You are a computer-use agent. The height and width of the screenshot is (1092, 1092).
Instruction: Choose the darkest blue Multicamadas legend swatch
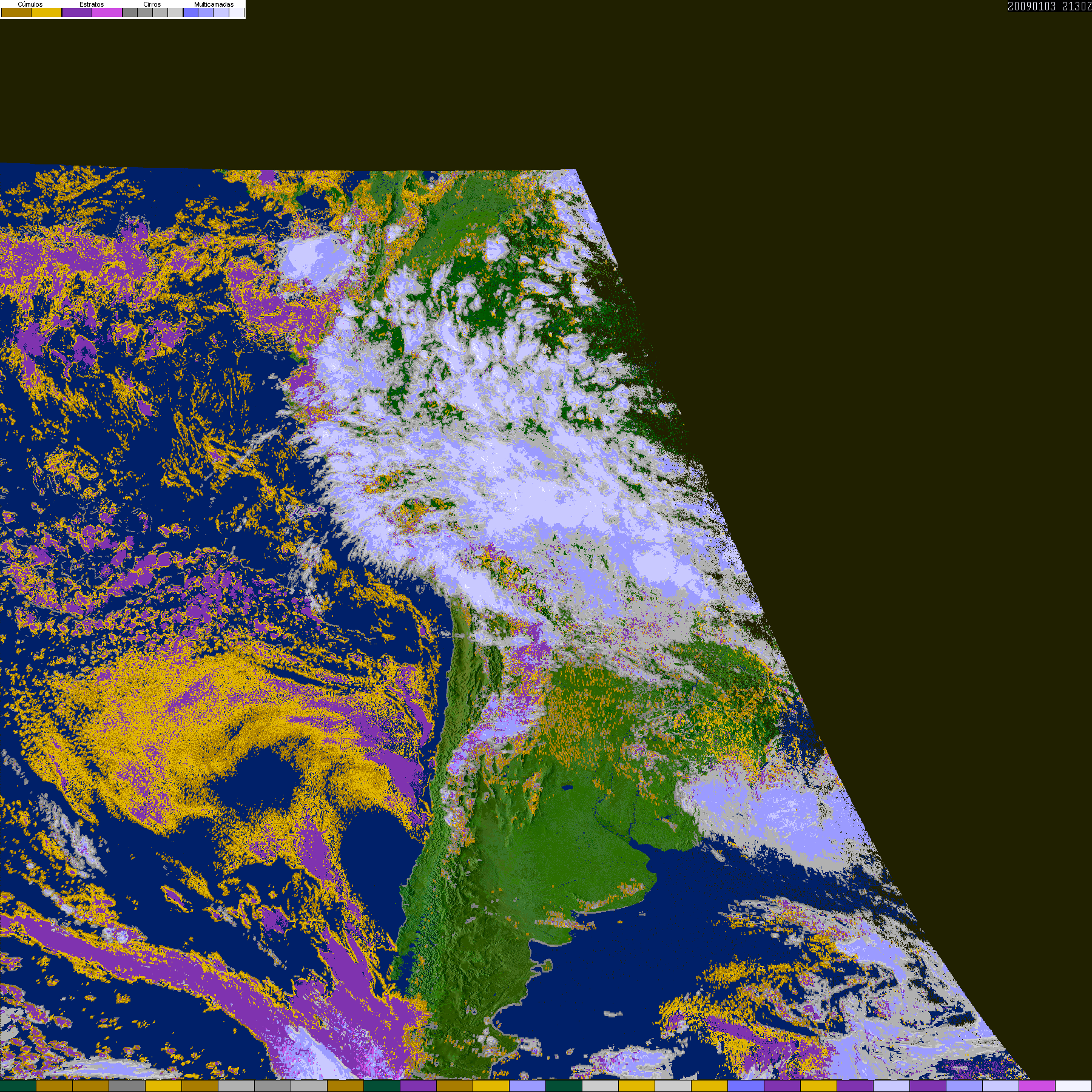[190, 12]
